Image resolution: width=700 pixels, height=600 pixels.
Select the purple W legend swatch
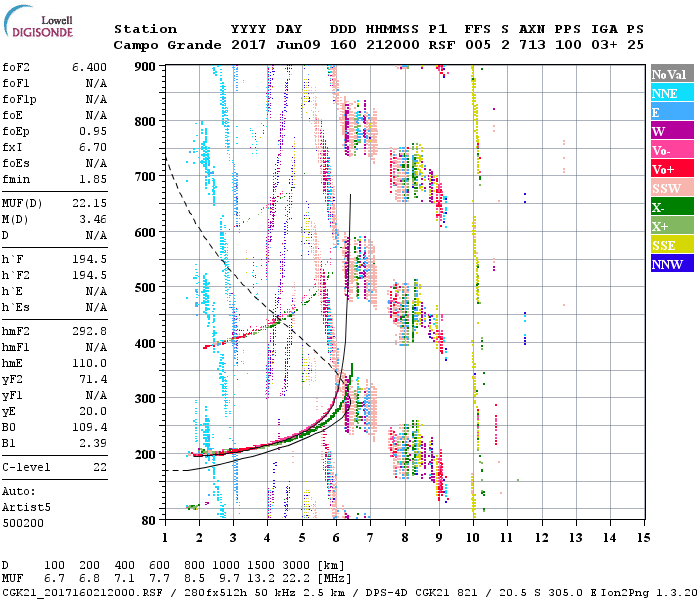(670, 131)
